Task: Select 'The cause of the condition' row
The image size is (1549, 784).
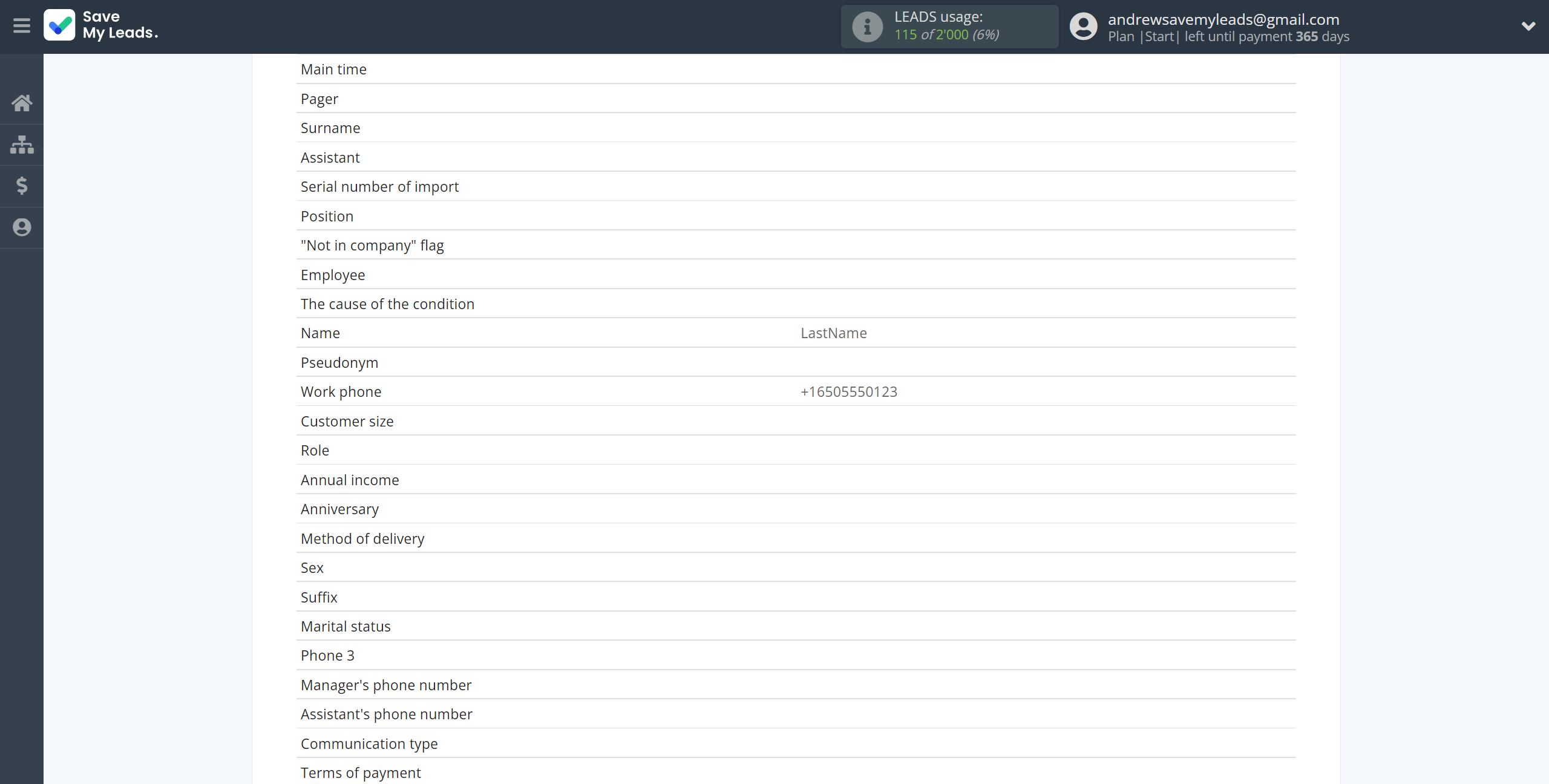Action: tap(796, 304)
